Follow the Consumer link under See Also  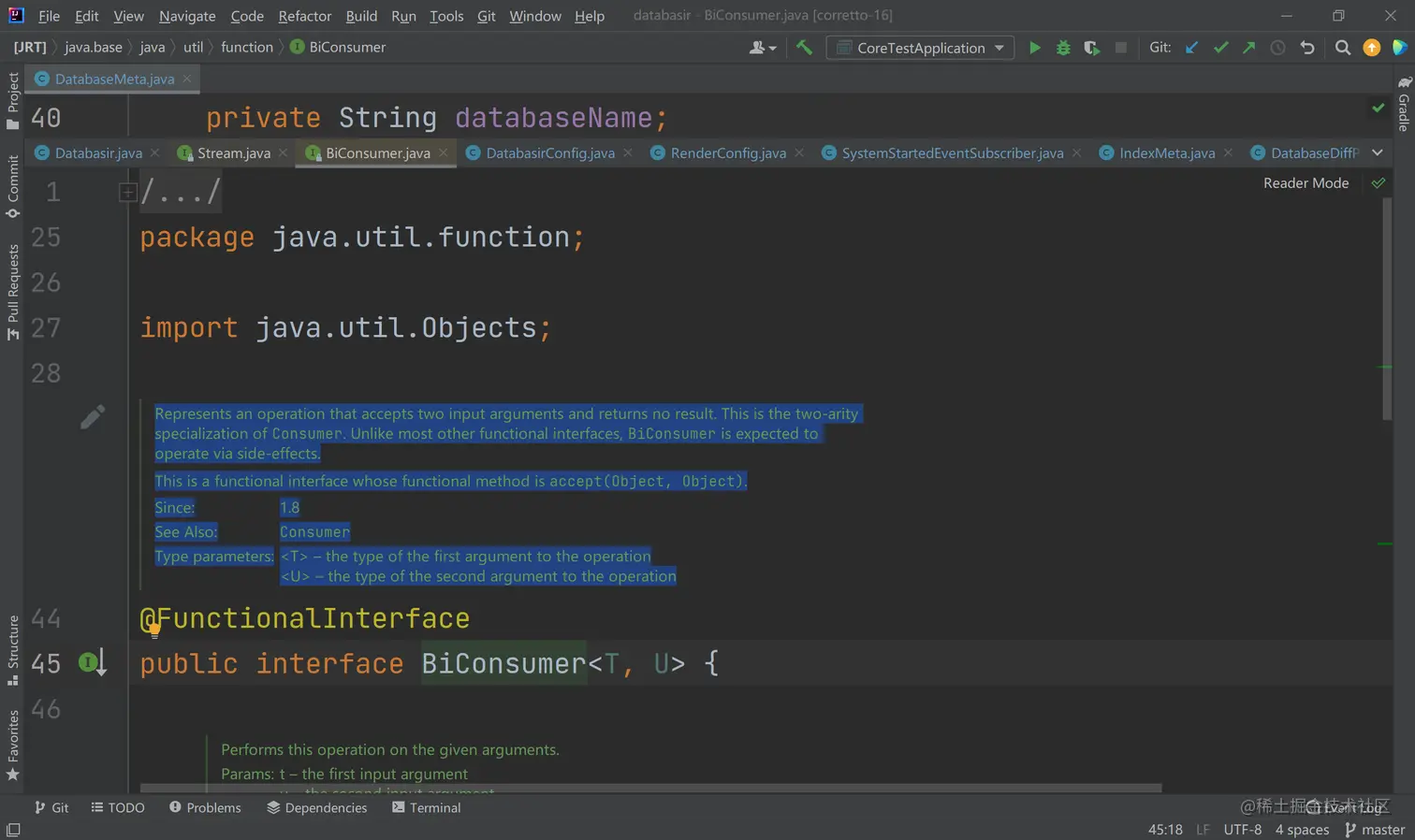314,532
